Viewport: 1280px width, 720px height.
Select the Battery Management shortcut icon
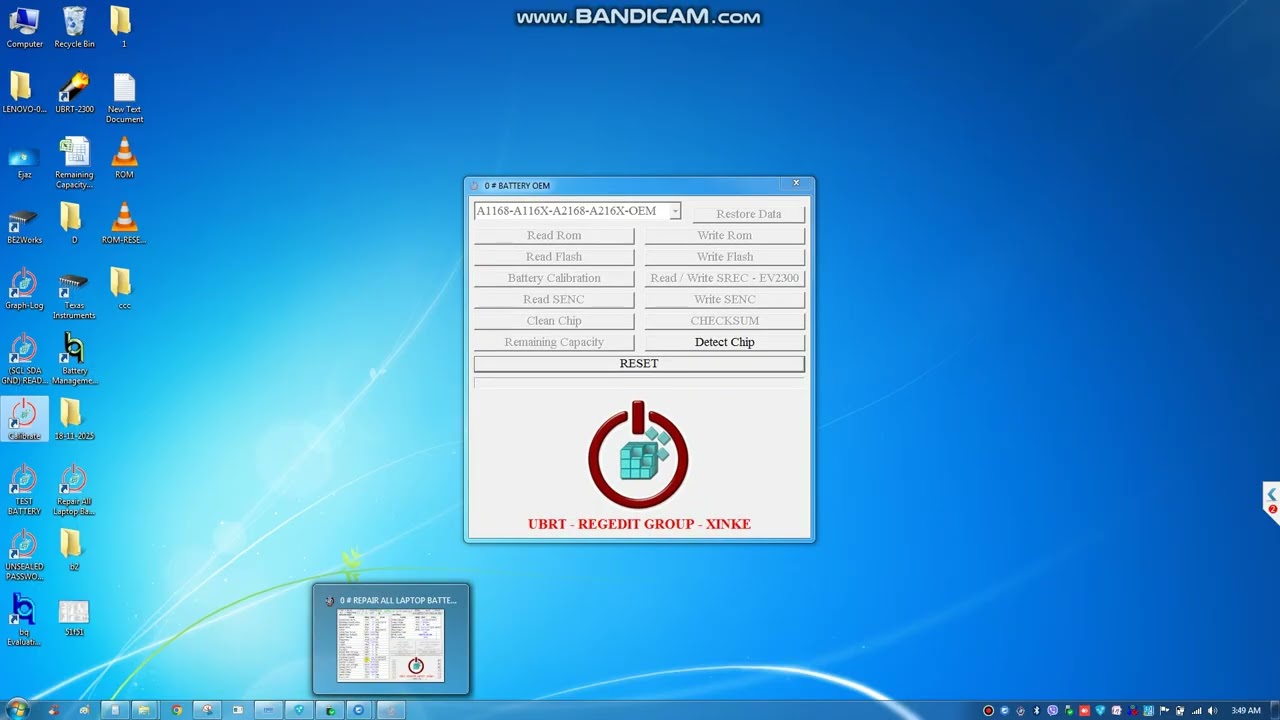point(74,359)
